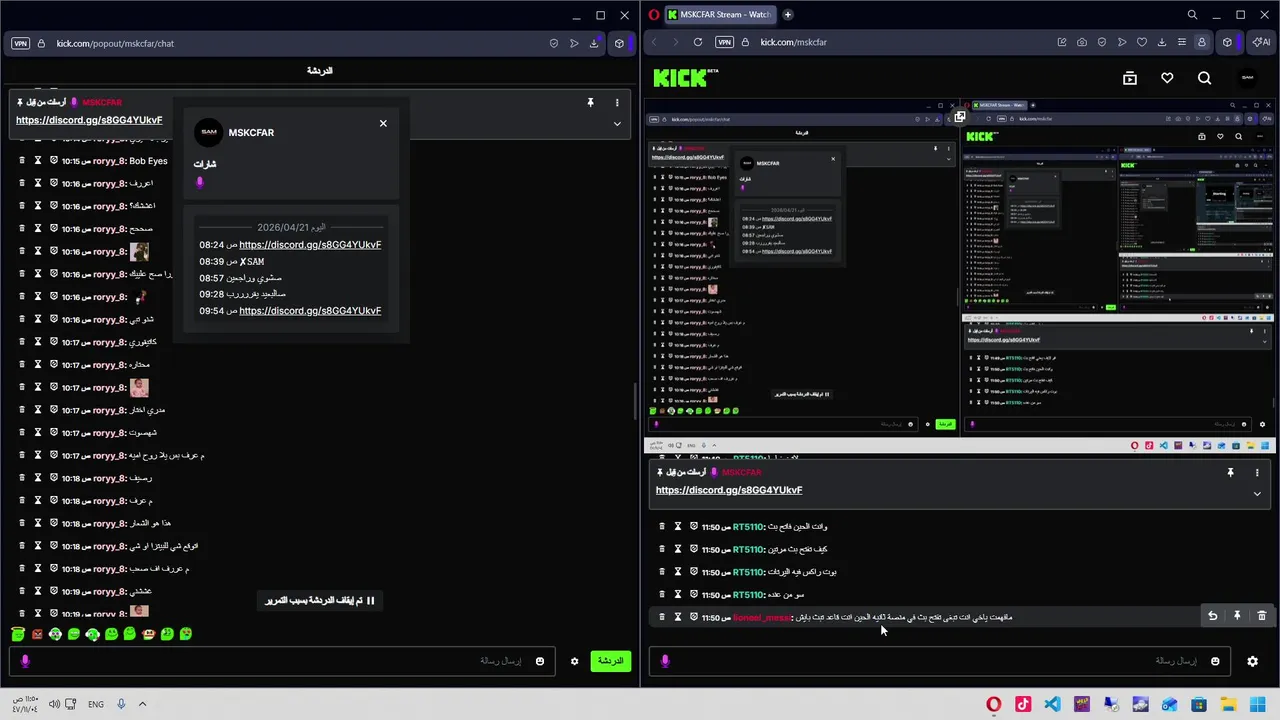Viewport: 1280px width, 720px height.
Task: Click Opera snapshot camera icon
Action: tap(1082, 42)
